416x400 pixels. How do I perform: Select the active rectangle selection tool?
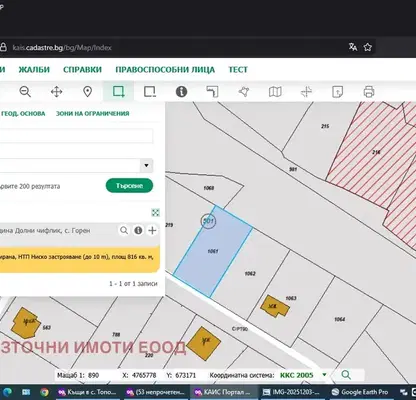[x=118, y=91]
